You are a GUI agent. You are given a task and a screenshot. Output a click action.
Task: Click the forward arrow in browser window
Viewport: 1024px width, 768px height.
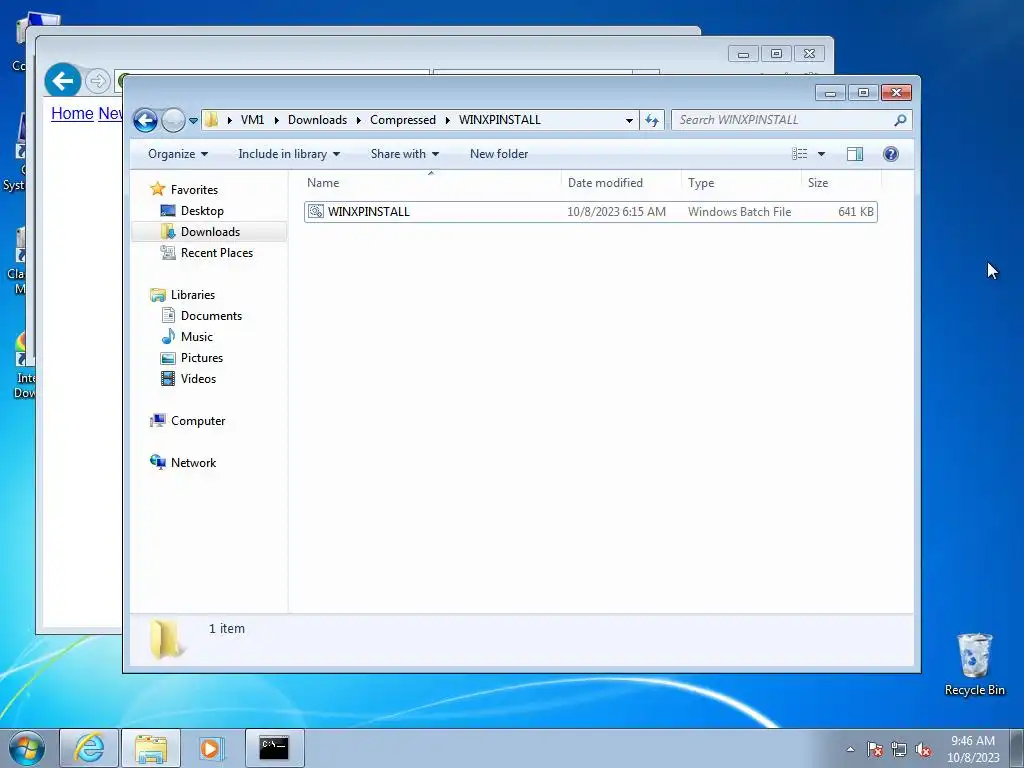pyautogui.click(x=97, y=81)
